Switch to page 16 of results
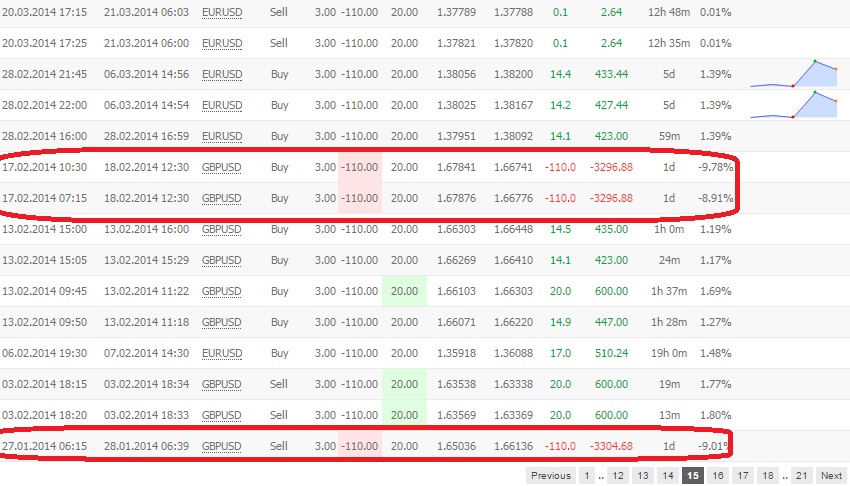 717,475
